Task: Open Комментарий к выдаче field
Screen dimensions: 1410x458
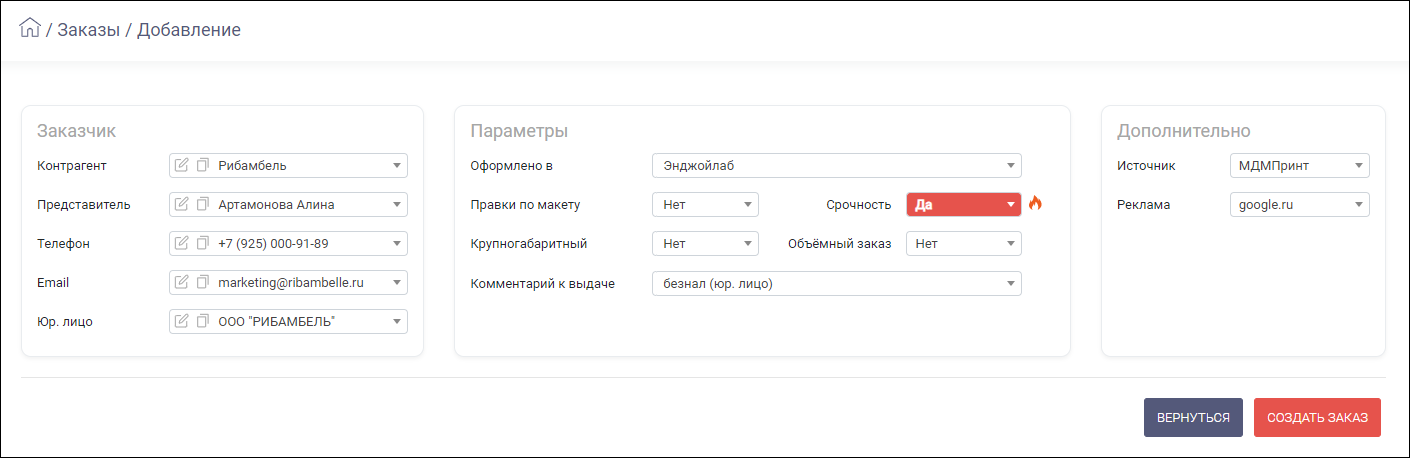Action: 837,283
